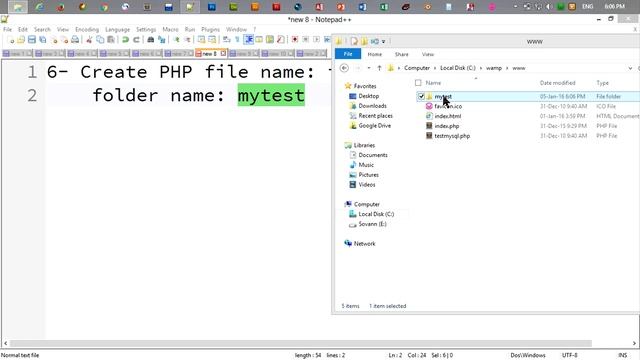This screenshot has height=360, width=640.
Task: Click Local Disk (C:) in address breadcrumb
Action: pyautogui.click(x=458, y=68)
